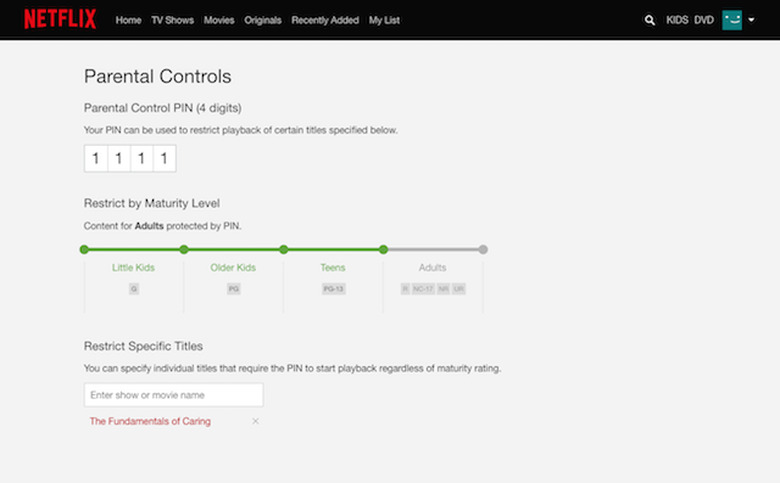Viewport: 780px width, 483px height.
Task: Go to the Movies section
Action: click(x=218, y=20)
